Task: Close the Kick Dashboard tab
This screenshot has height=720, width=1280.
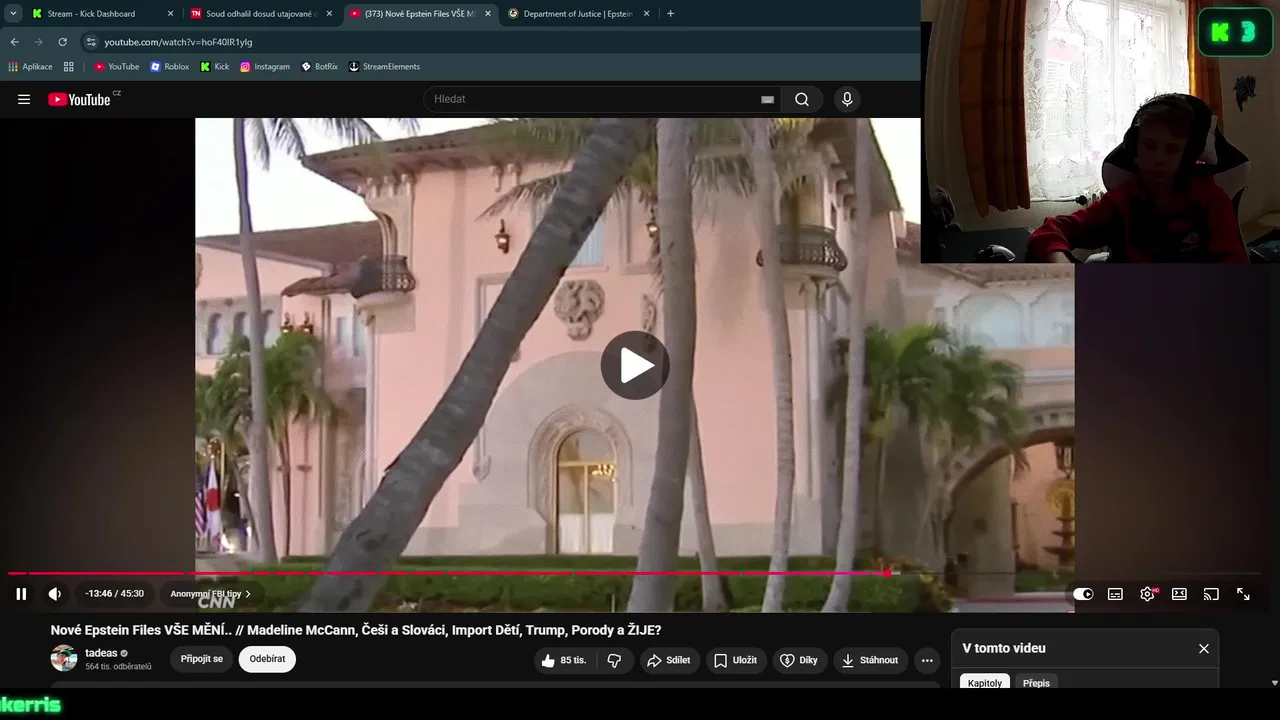Action: click(170, 14)
